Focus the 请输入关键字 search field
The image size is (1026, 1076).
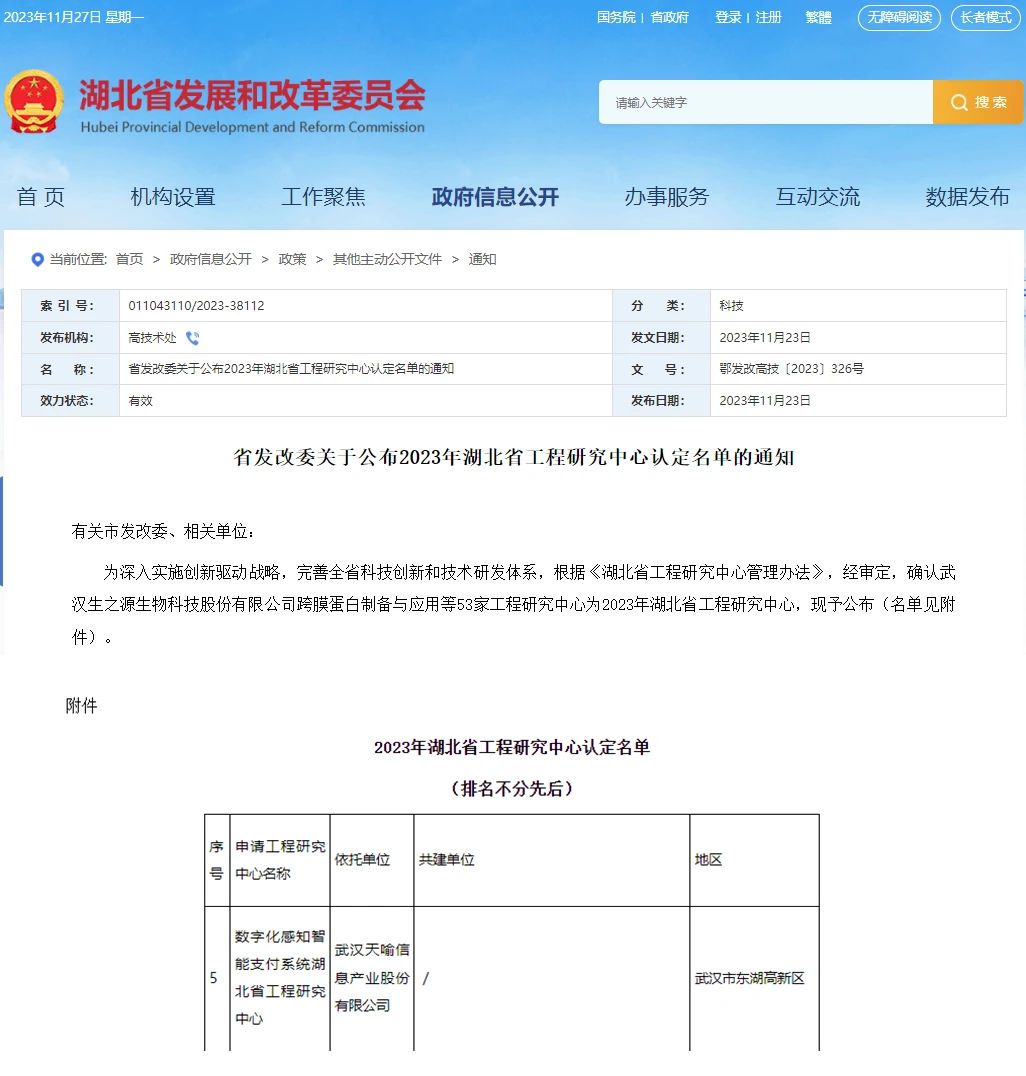pyautogui.click(x=766, y=102)
